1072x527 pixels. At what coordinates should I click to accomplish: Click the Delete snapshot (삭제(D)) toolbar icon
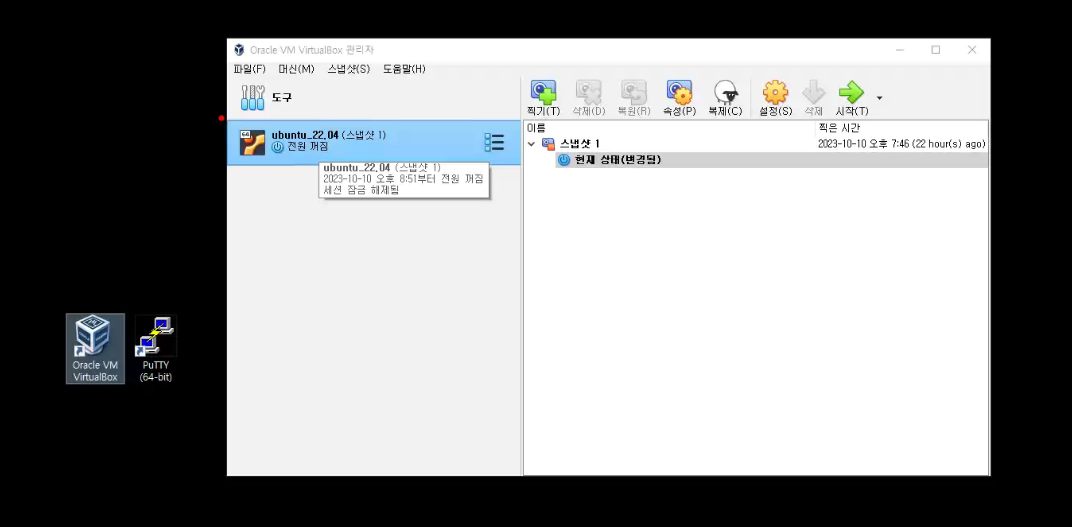coord(589,92)
